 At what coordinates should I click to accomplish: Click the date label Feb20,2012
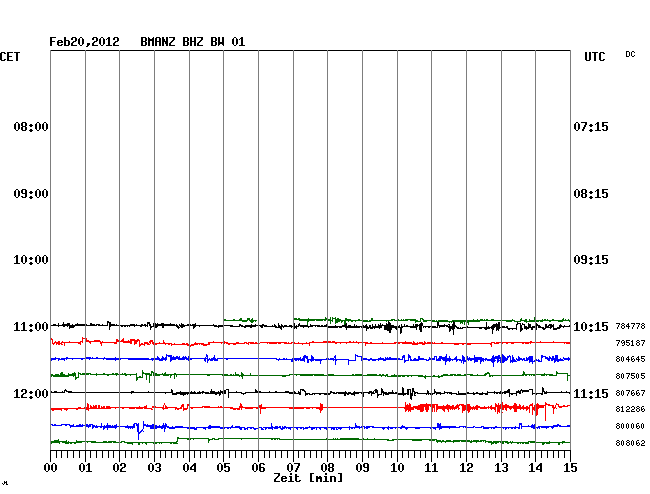click(84, 42)
